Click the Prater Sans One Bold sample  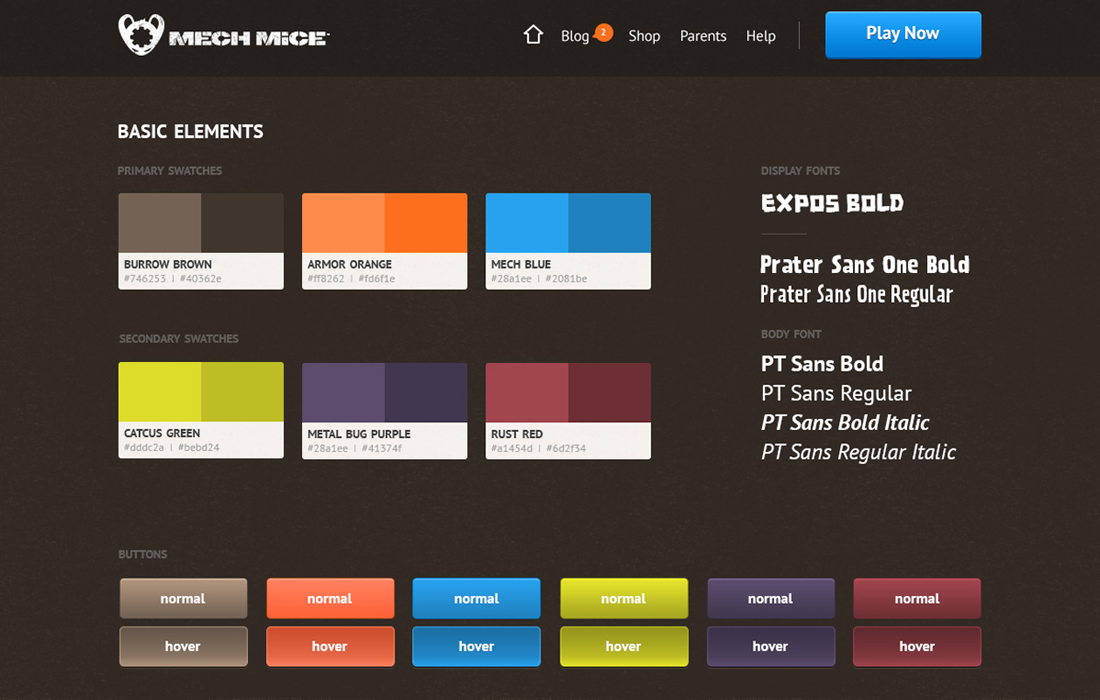[865, 264]
